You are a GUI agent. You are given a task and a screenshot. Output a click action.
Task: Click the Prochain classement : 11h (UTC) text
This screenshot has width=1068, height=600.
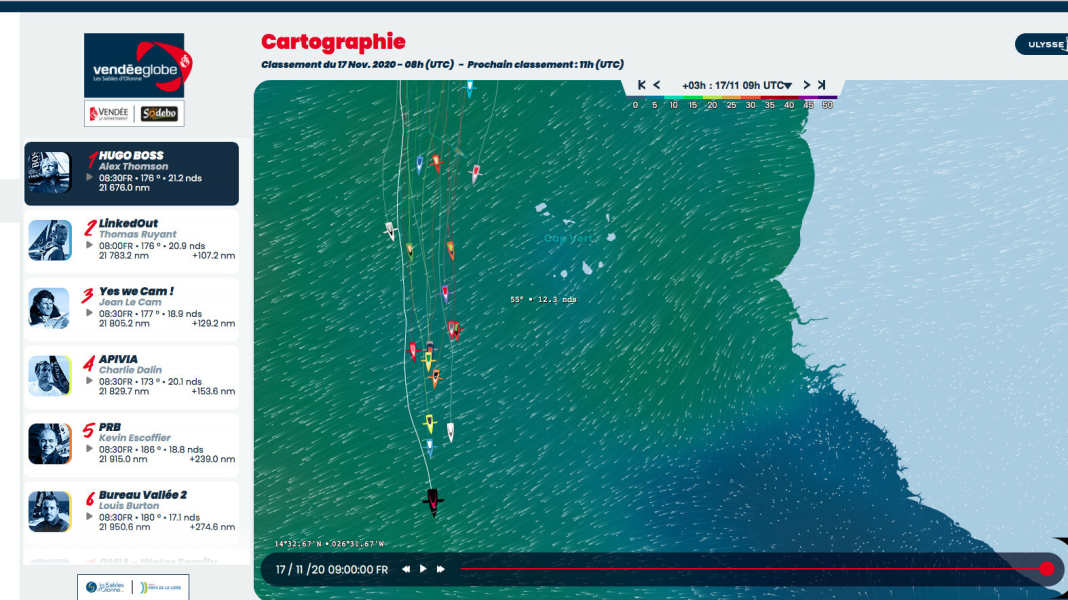point(545,65)
